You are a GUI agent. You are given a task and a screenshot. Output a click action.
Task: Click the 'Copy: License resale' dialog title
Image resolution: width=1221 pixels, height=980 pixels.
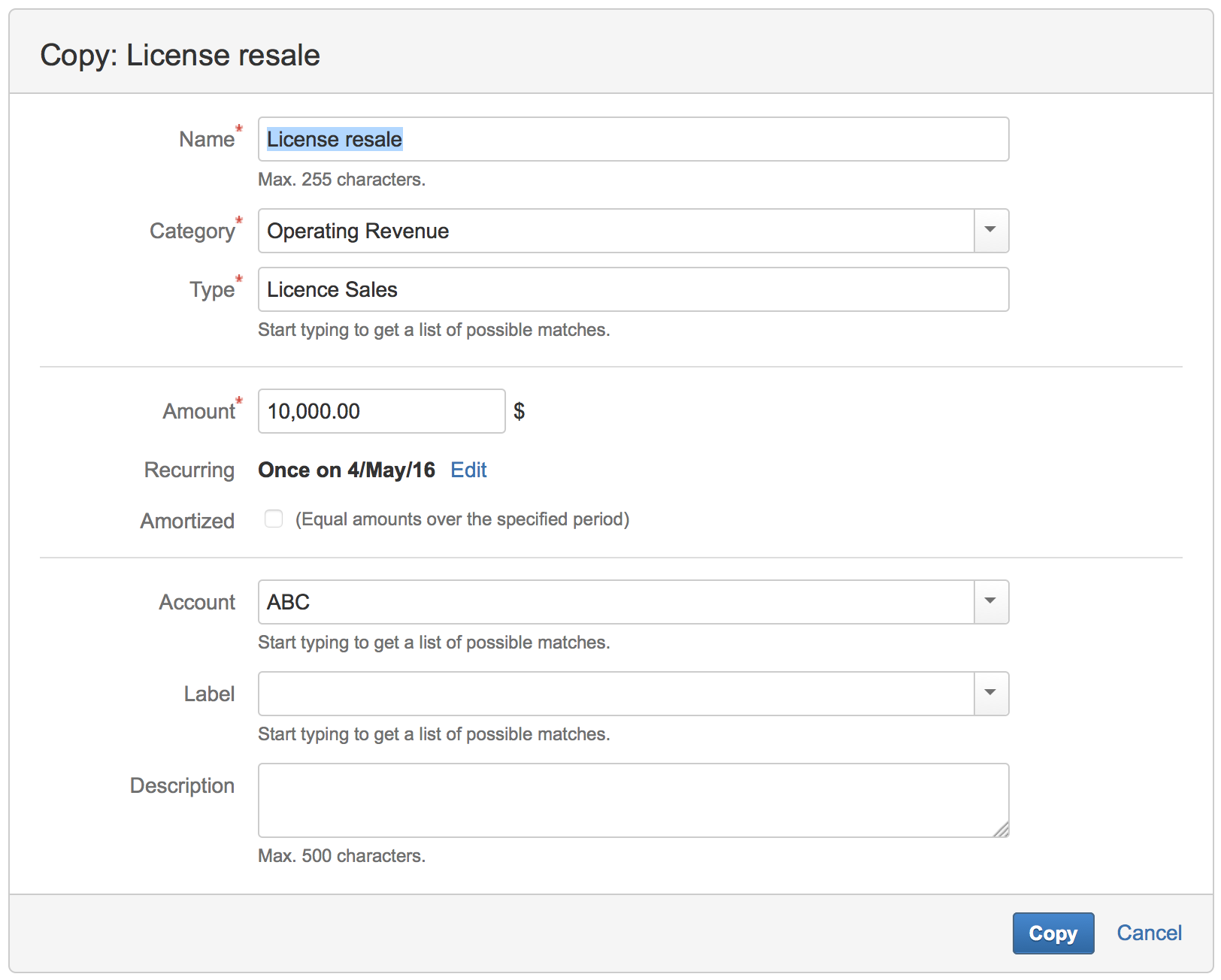click(180, 56)
